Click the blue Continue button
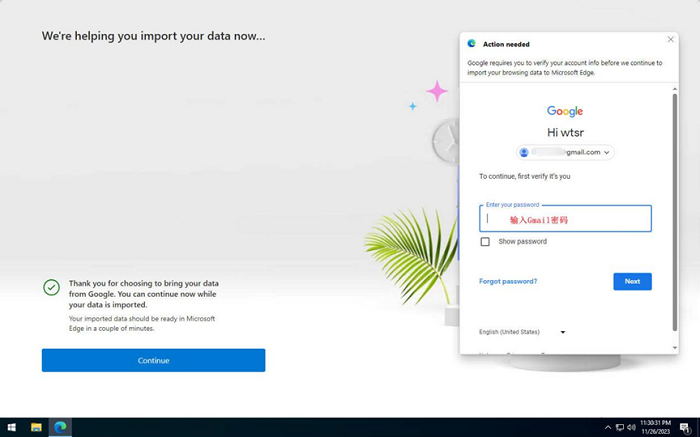The height and width of the screenshot is (437, 700). point(153,360)
